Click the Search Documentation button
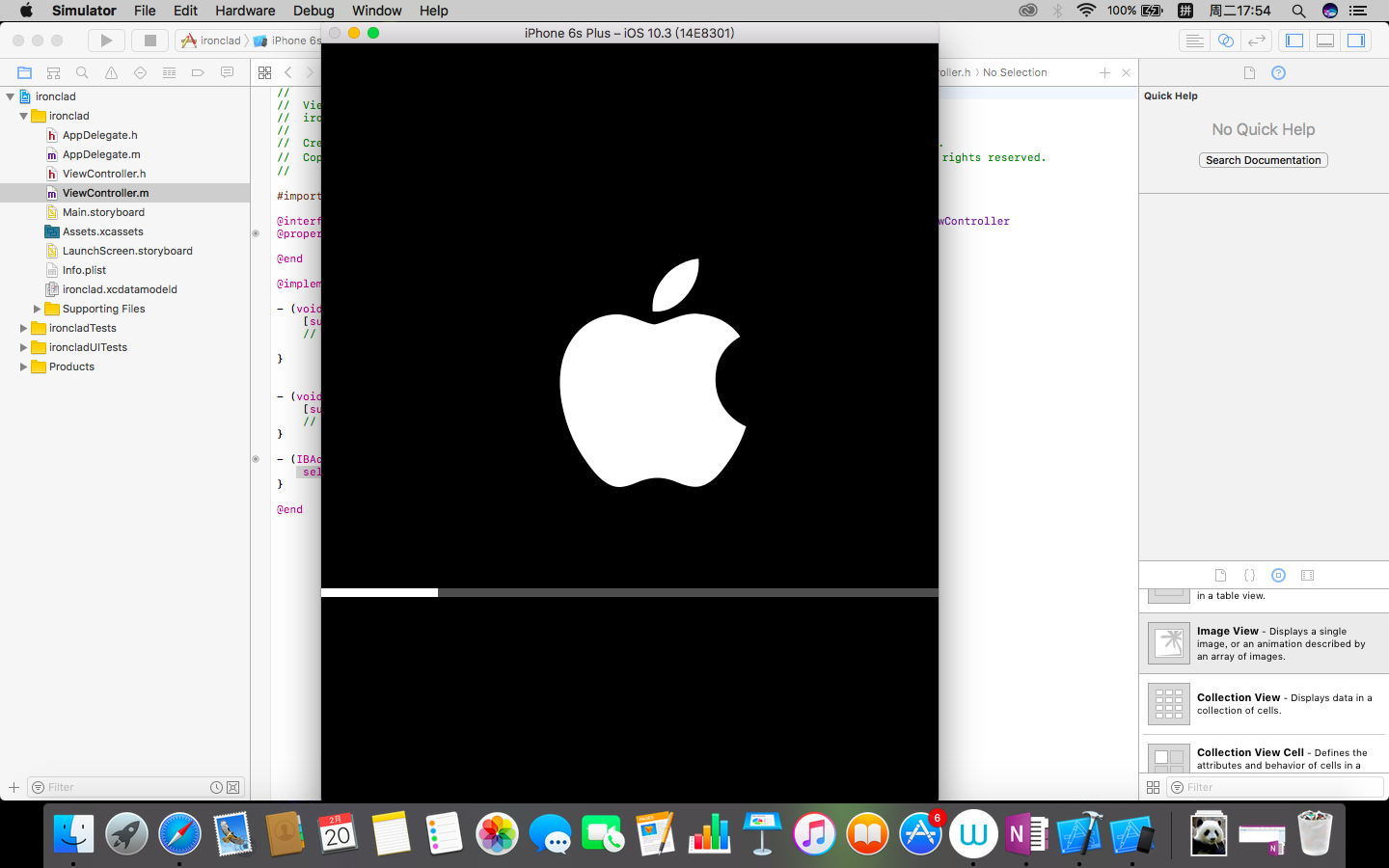The width and height of the screenshot is (1389, 868). (1263, 160)
